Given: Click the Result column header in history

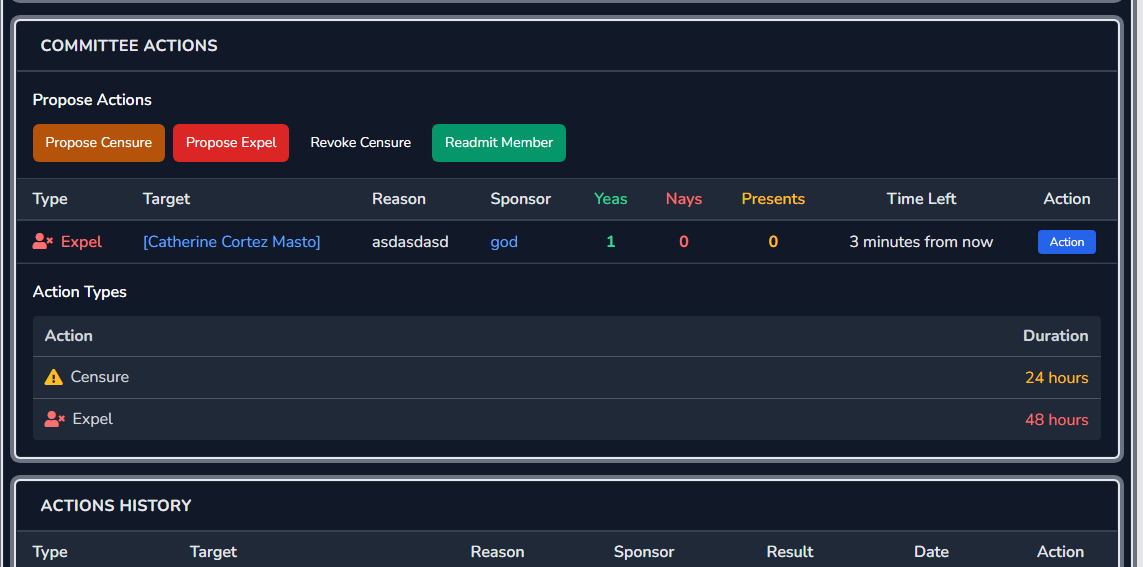Looking at the screenshot, I should [789, 552].
